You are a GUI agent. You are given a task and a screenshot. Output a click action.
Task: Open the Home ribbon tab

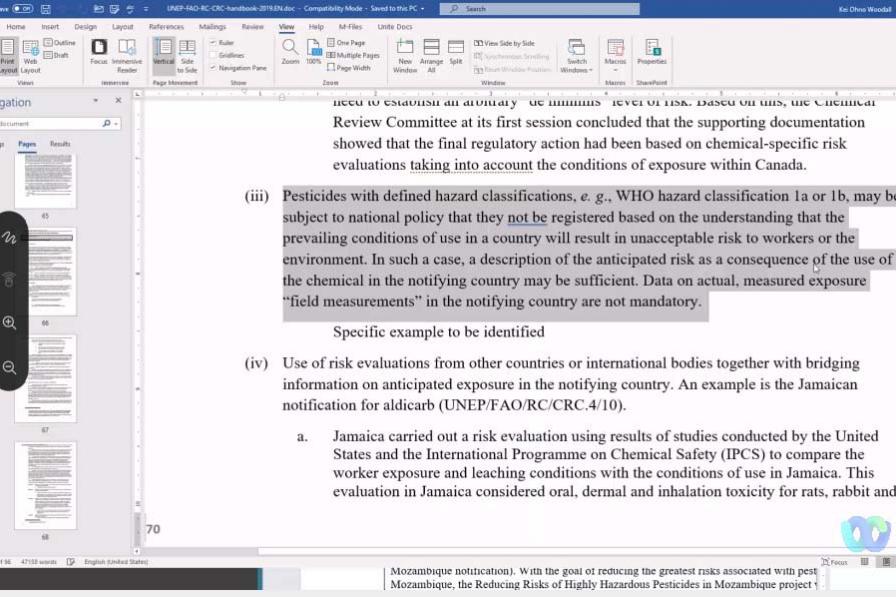pyautogui.click(x=16, y=27)
